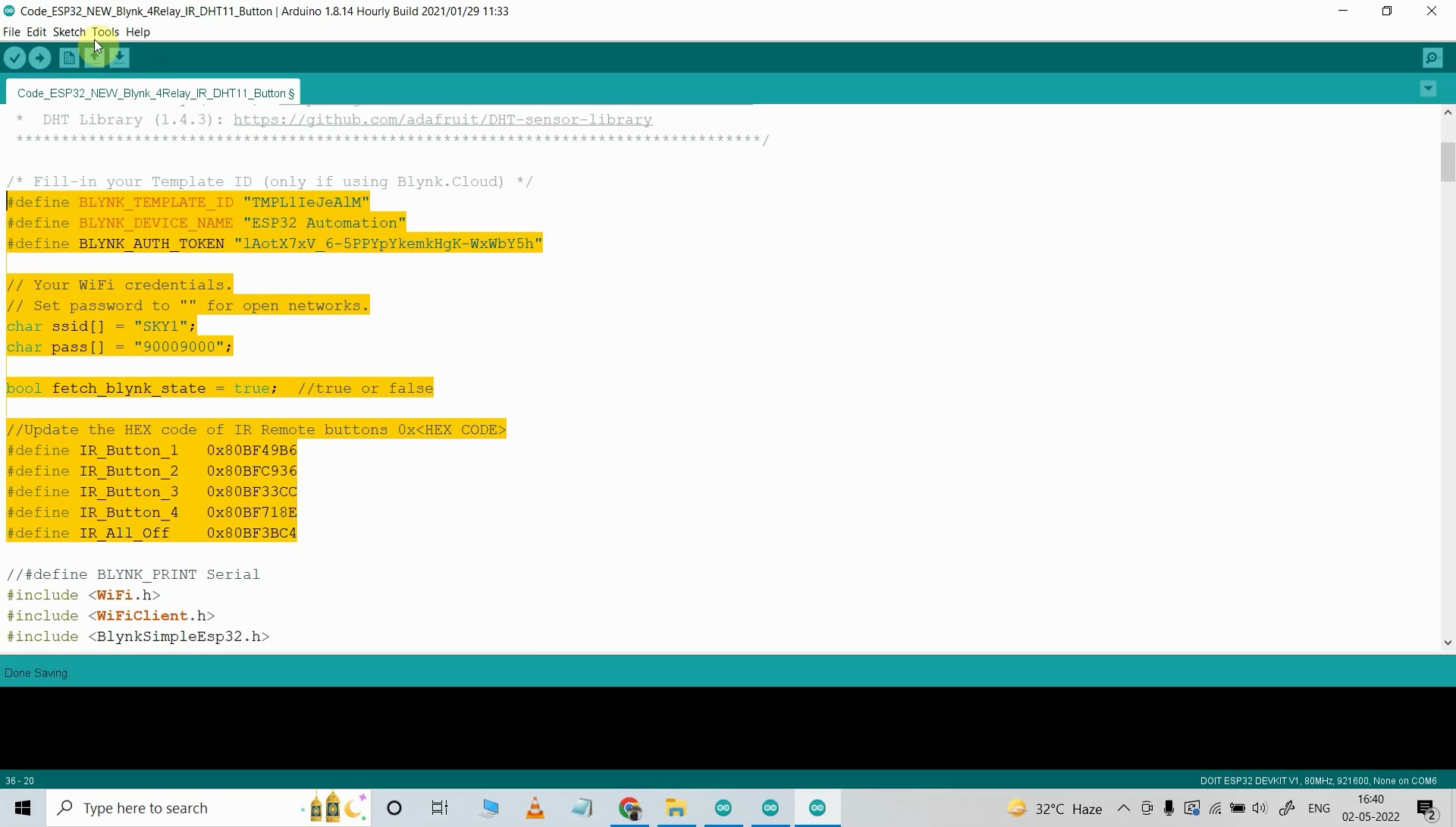Screen dimensions: 1456x827
Task: Click the IR_Button_3 hex code 0x80BF33CC
Action: (252, 492)
